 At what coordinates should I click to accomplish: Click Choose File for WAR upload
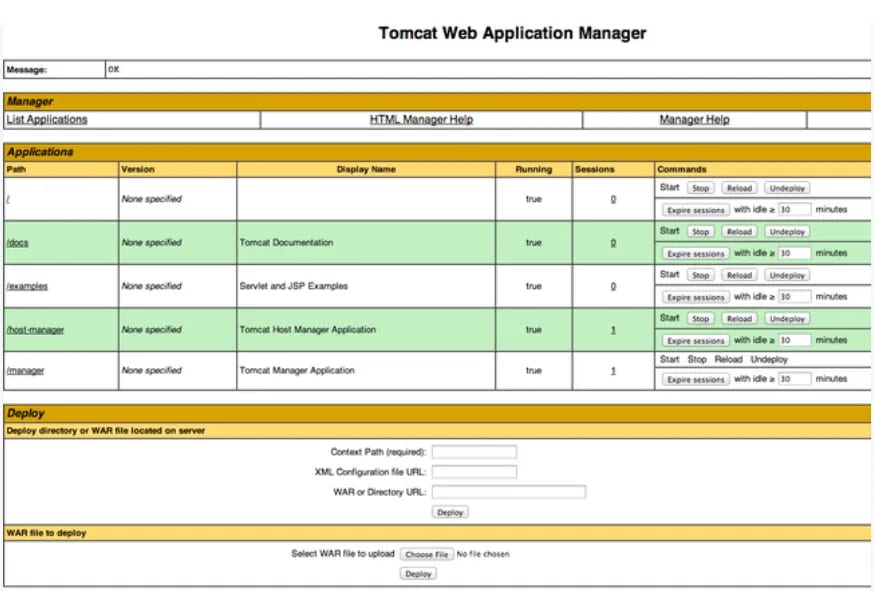426,554
